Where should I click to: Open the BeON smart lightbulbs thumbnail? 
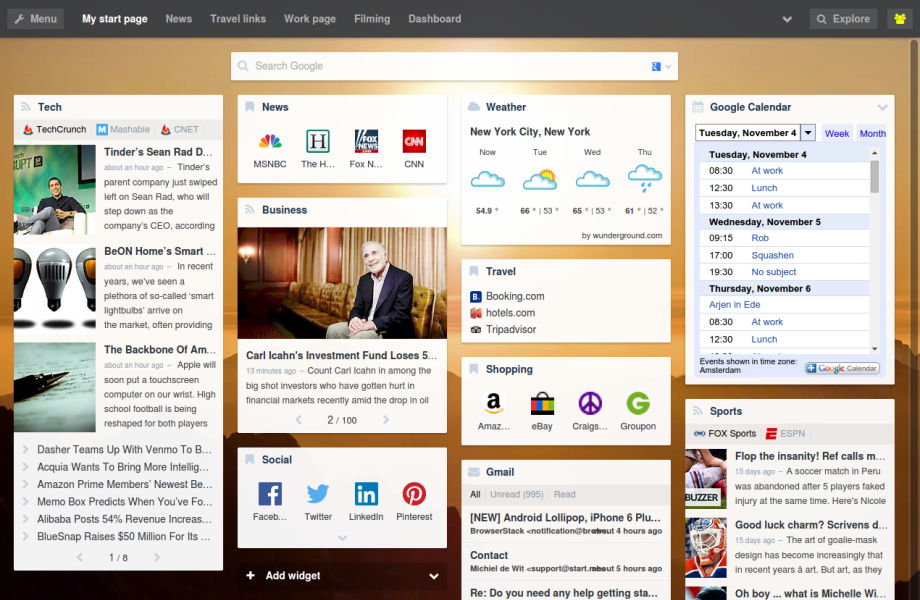point(55,287)
